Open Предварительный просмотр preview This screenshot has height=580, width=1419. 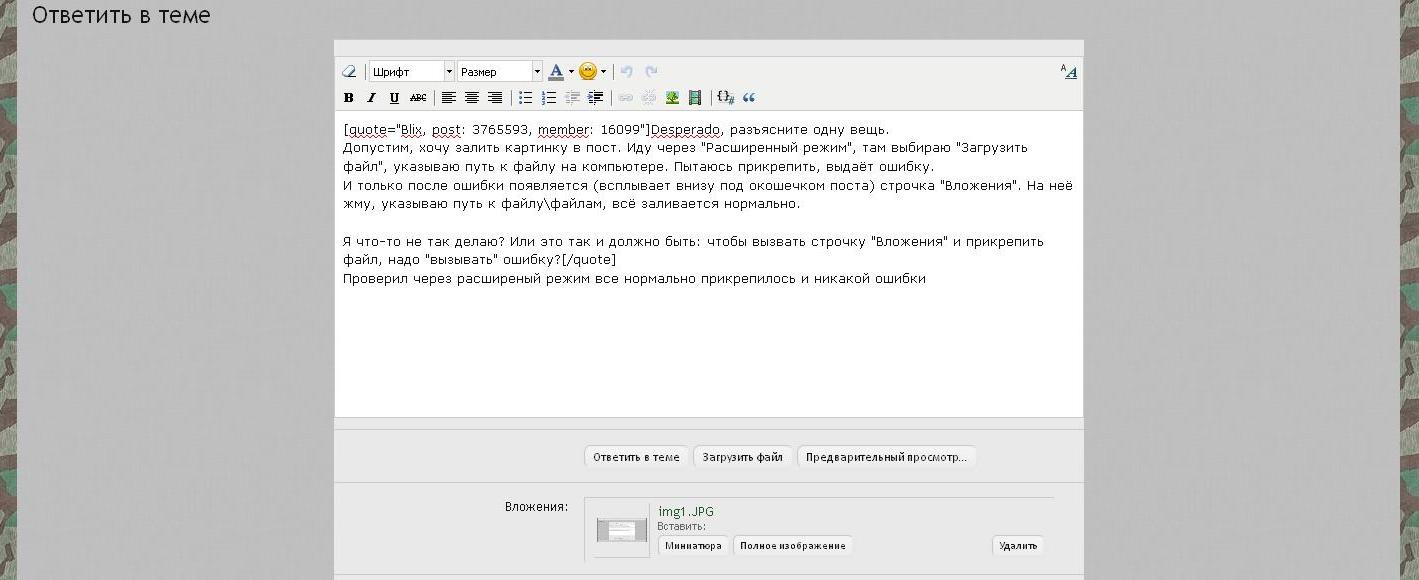[x=886, y=457]
